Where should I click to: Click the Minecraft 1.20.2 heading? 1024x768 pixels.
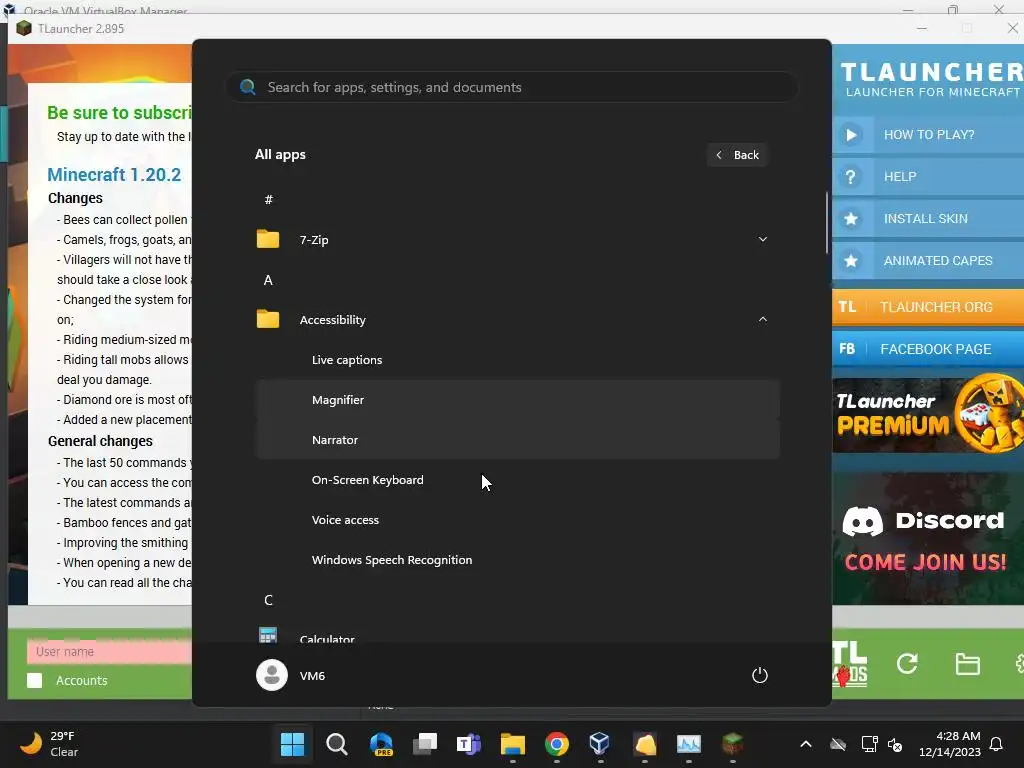tap(114, 174)
